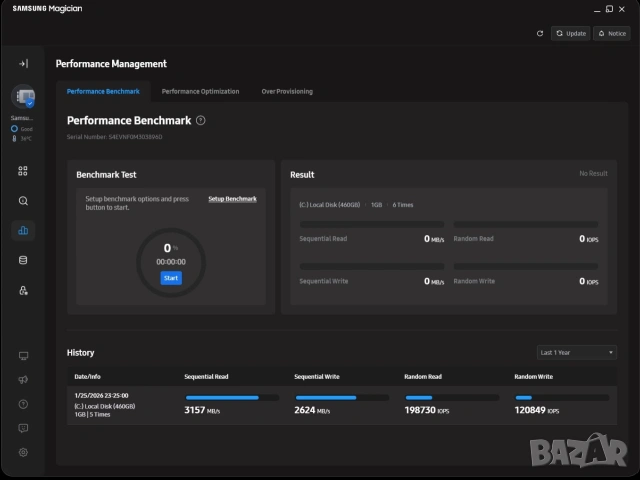The image size is (640, 480).
Task: Click the Result Random Write label
Action: [x=474, y=281]
